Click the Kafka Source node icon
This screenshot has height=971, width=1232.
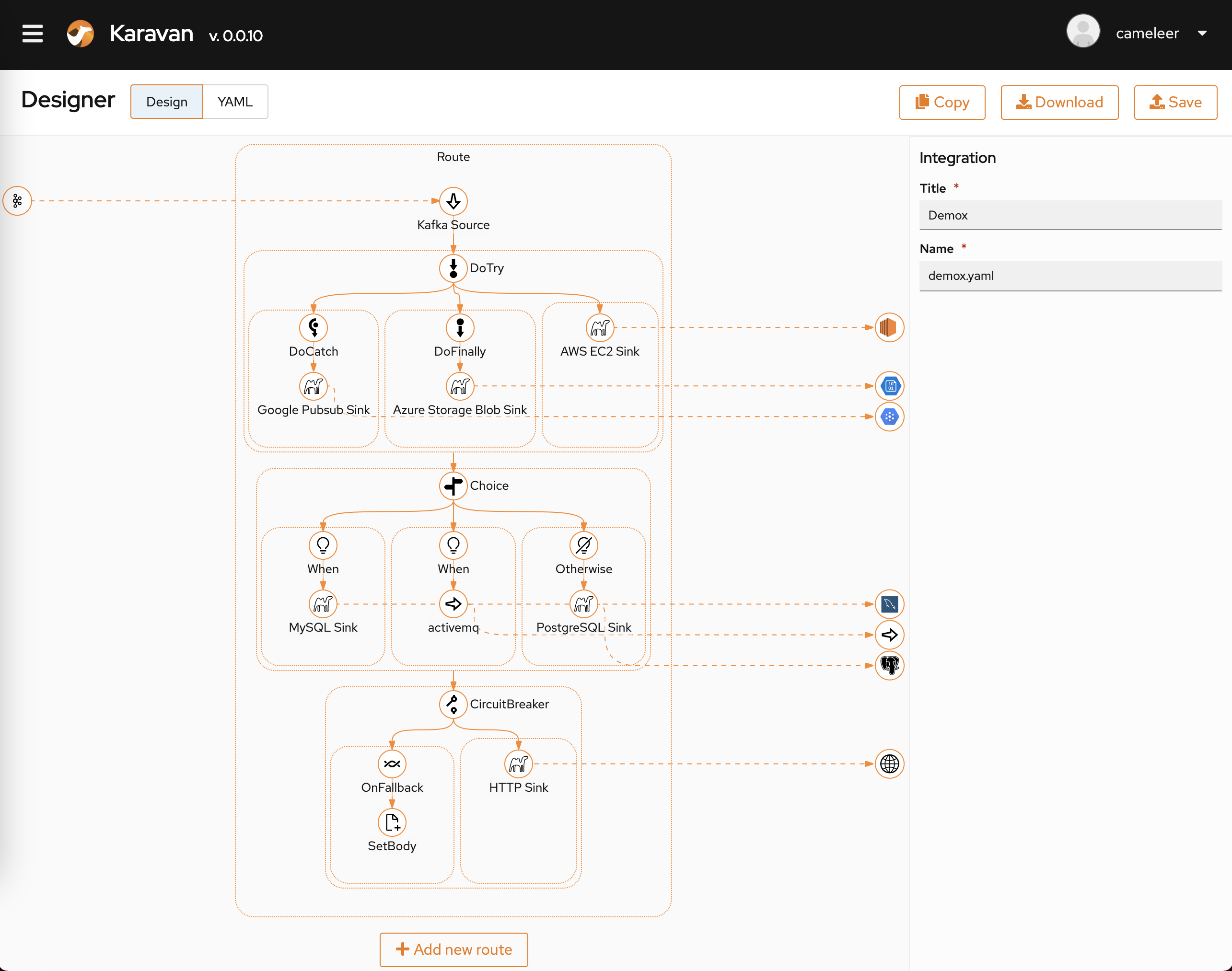point(453,201)
